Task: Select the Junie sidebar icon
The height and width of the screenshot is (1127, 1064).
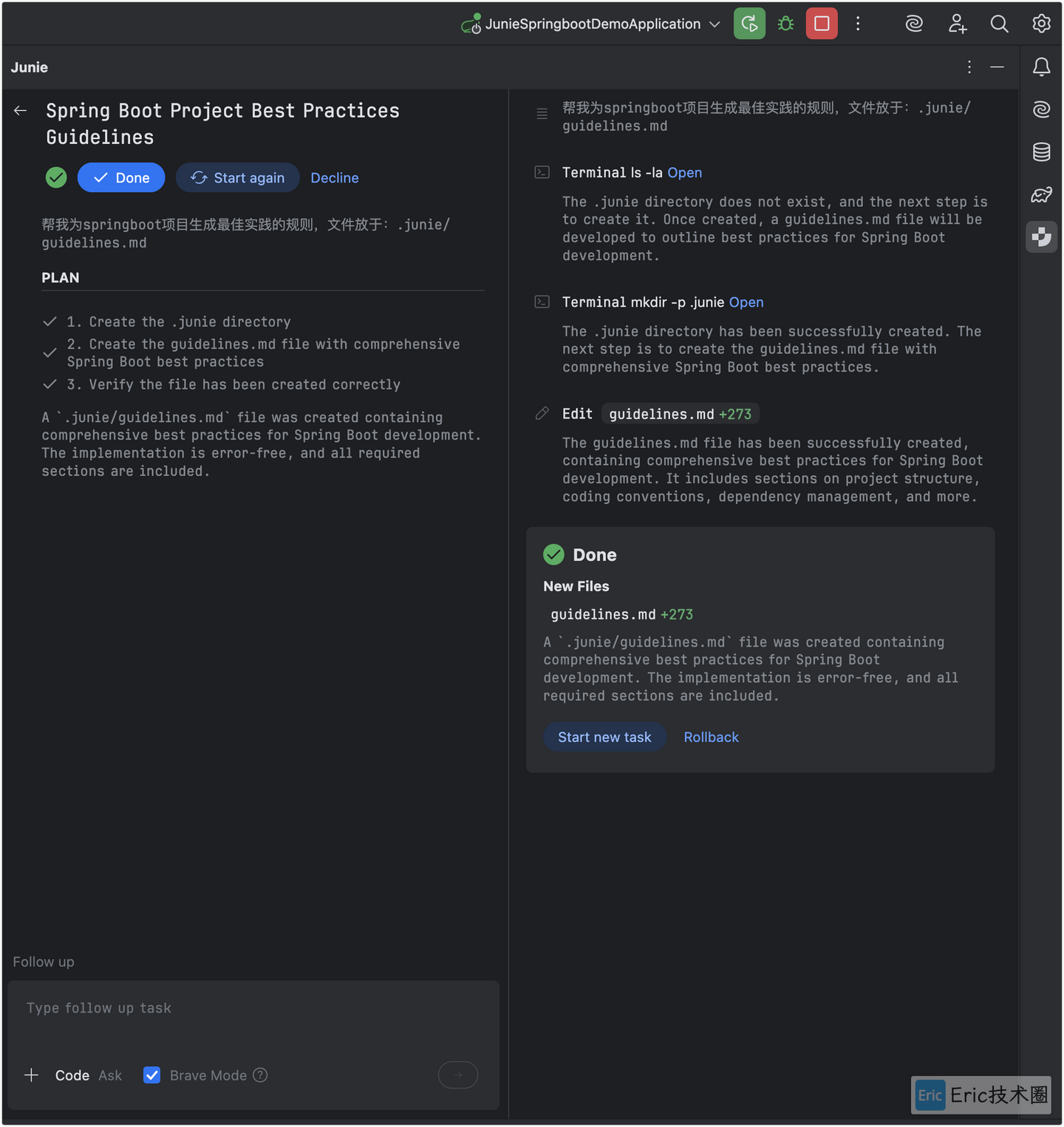Action: 1041,236
